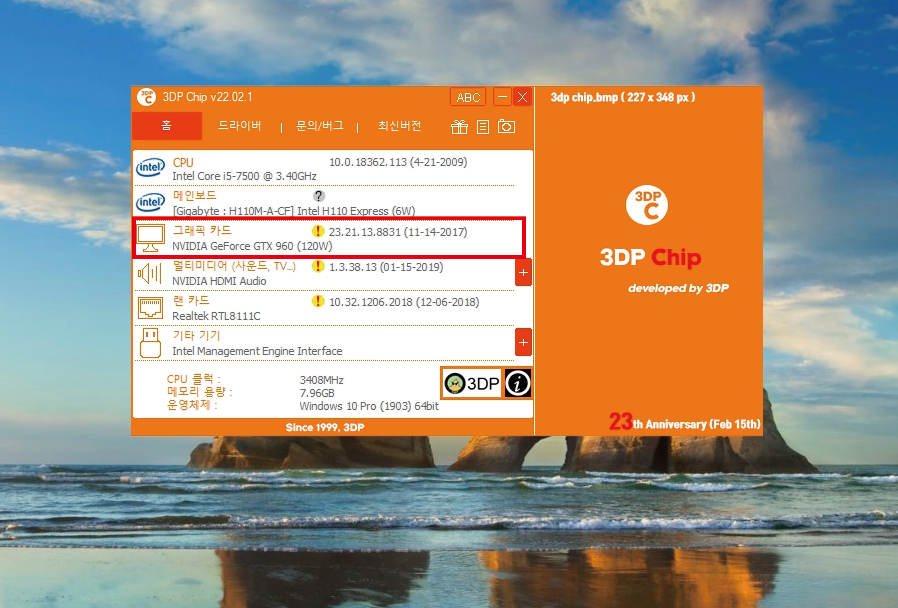Click the NVIDIA HDMI Audio text
The width and height of the screenshot is (898, 608).
coord(219,281)
